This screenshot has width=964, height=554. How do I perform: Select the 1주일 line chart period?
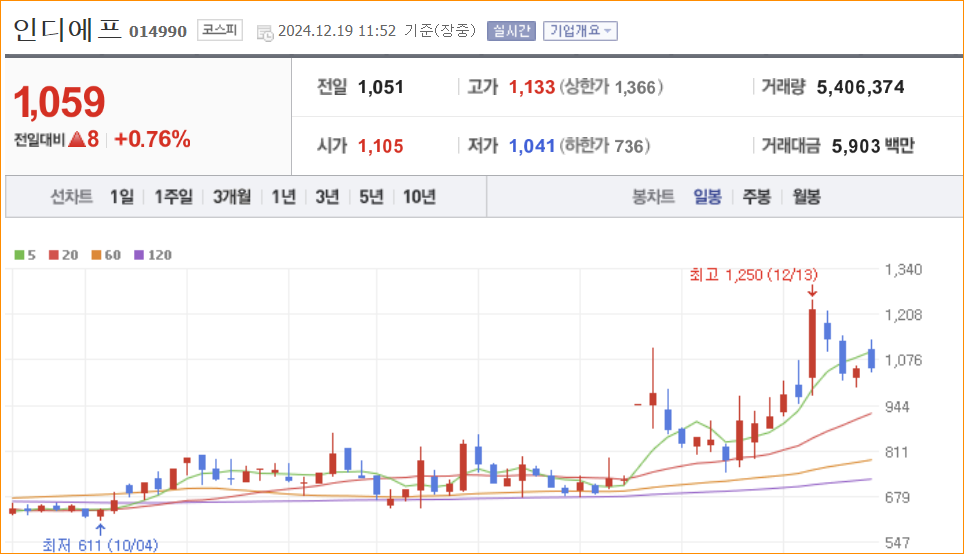[173, 197]
